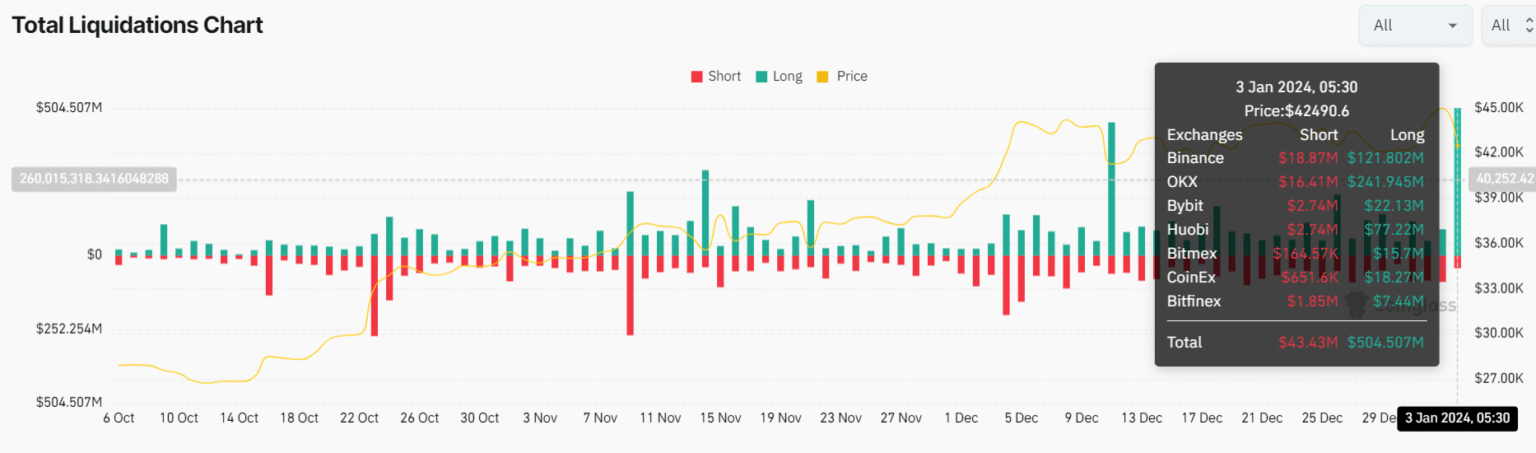
Task: Open the first All dropdown with caret arrow
Action: pos(1414,25)
